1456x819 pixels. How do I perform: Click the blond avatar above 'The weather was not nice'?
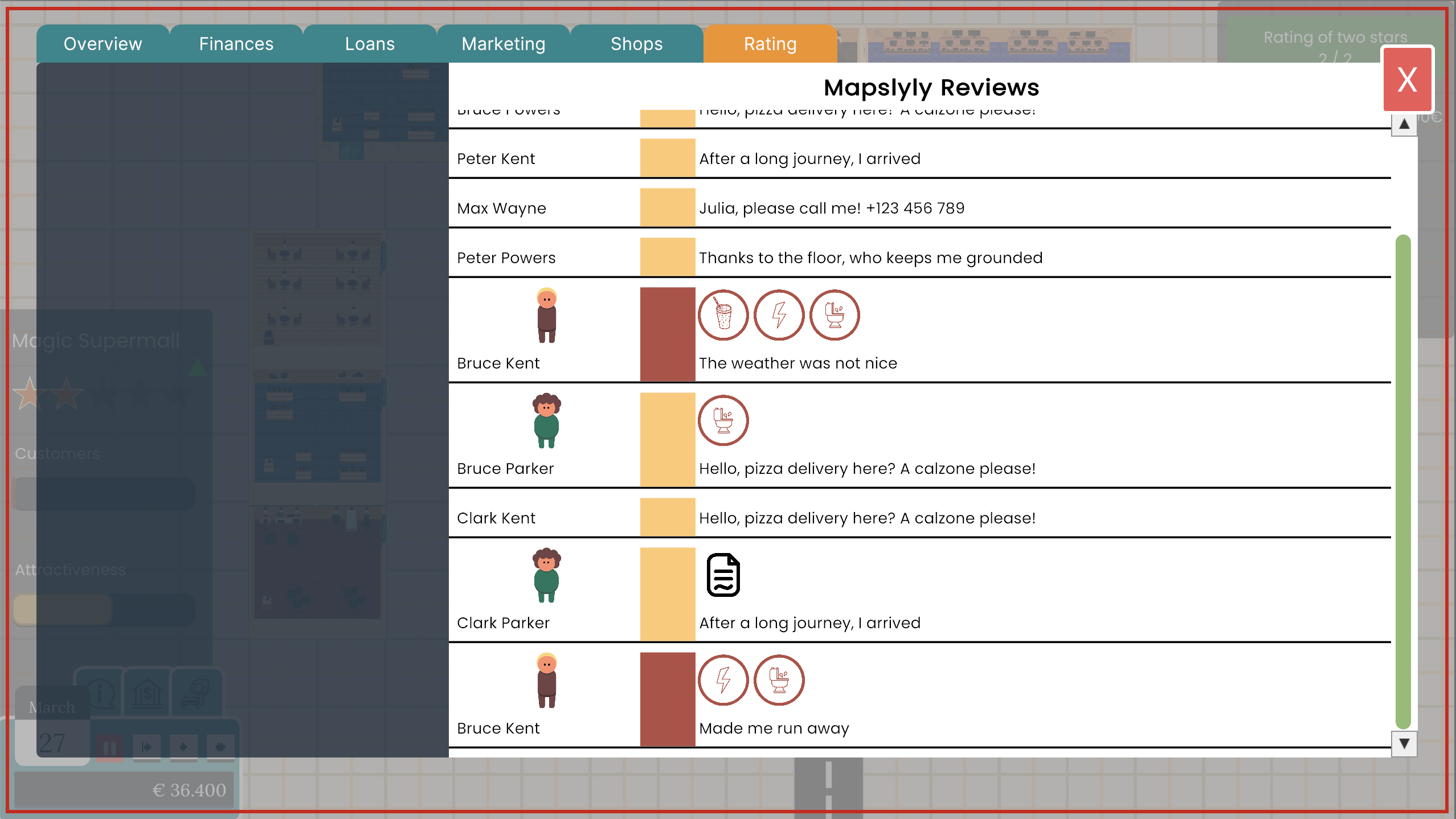point(546,315)
